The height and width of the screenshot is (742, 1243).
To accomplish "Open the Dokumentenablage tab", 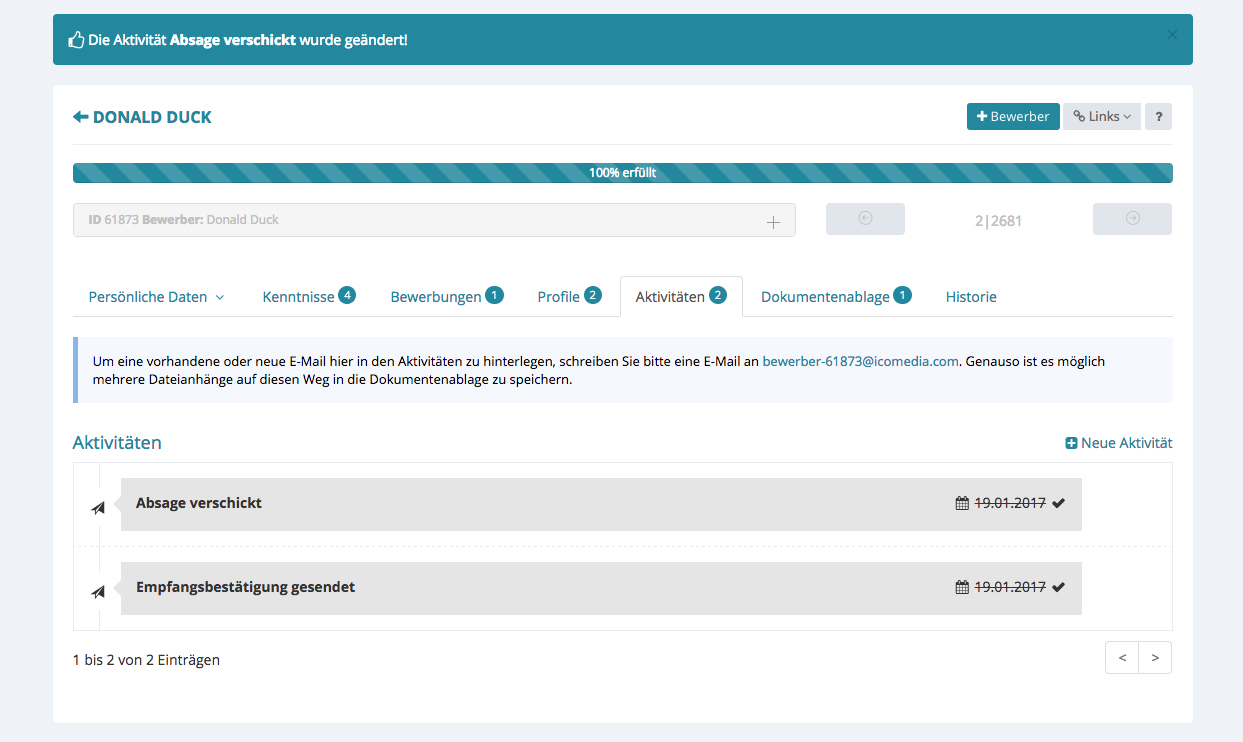I will (x=835, y=297).
